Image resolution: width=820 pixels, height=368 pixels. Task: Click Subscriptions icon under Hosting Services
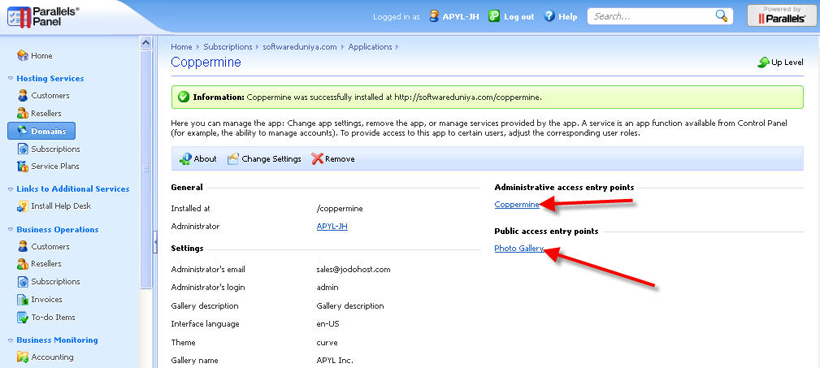point(22,149)
